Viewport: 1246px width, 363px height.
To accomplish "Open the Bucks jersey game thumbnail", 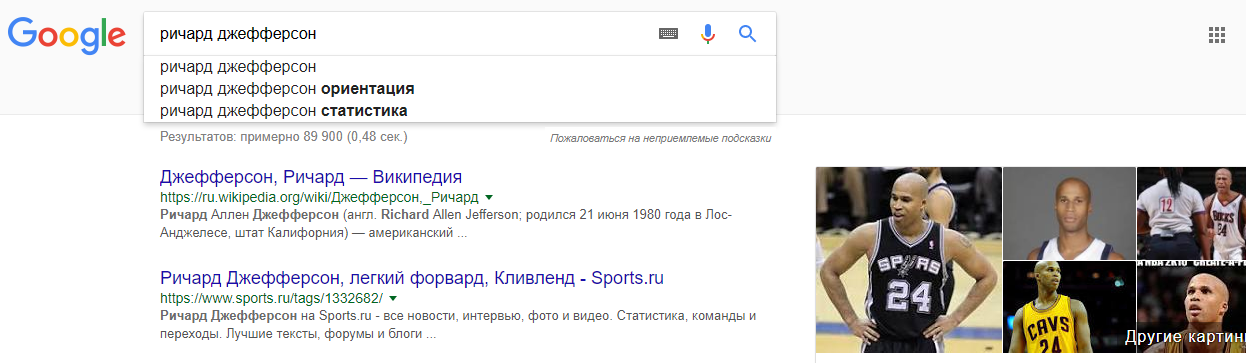I will tap(1191, 212).
